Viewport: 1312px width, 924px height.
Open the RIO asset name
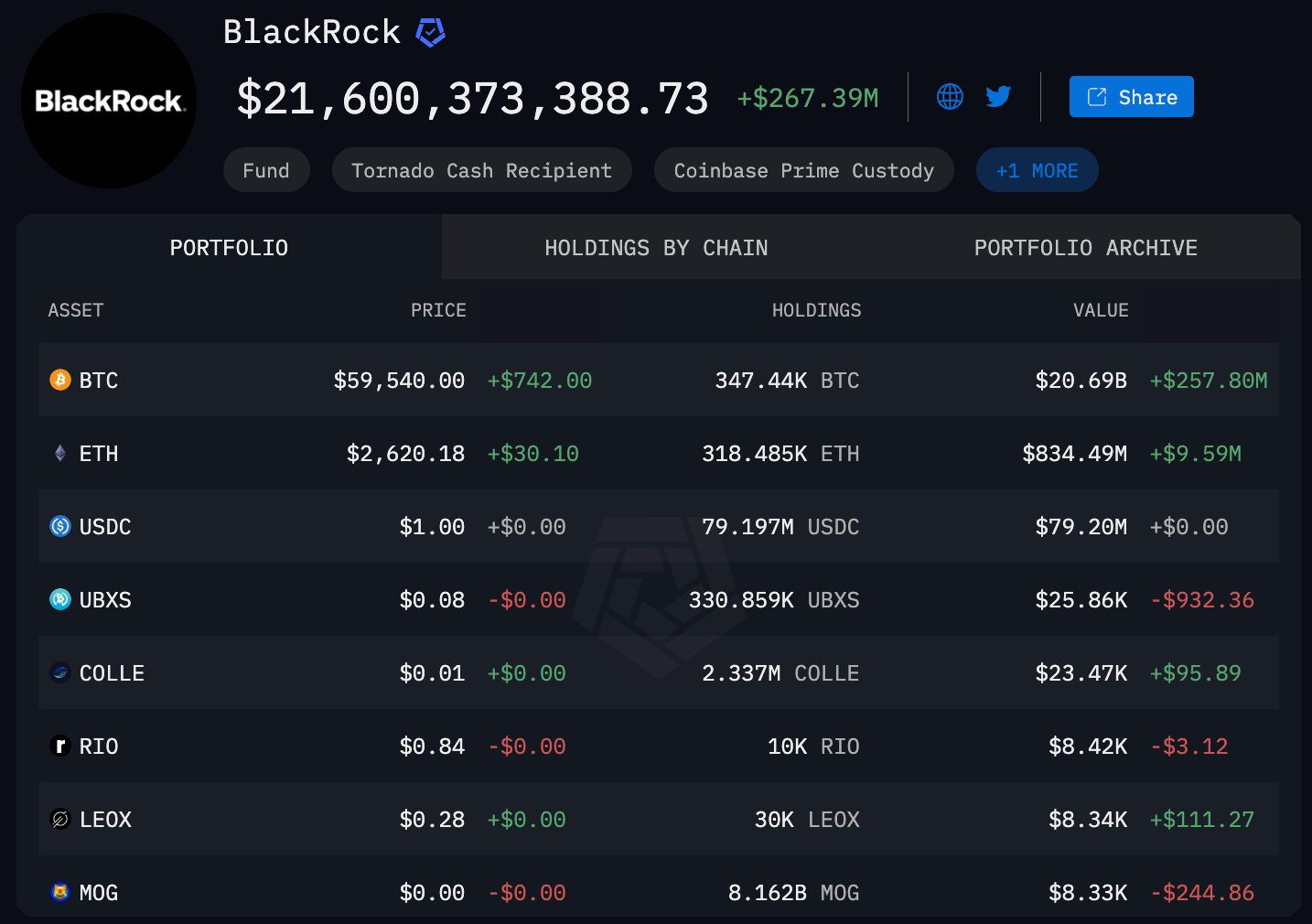point(99,747)
